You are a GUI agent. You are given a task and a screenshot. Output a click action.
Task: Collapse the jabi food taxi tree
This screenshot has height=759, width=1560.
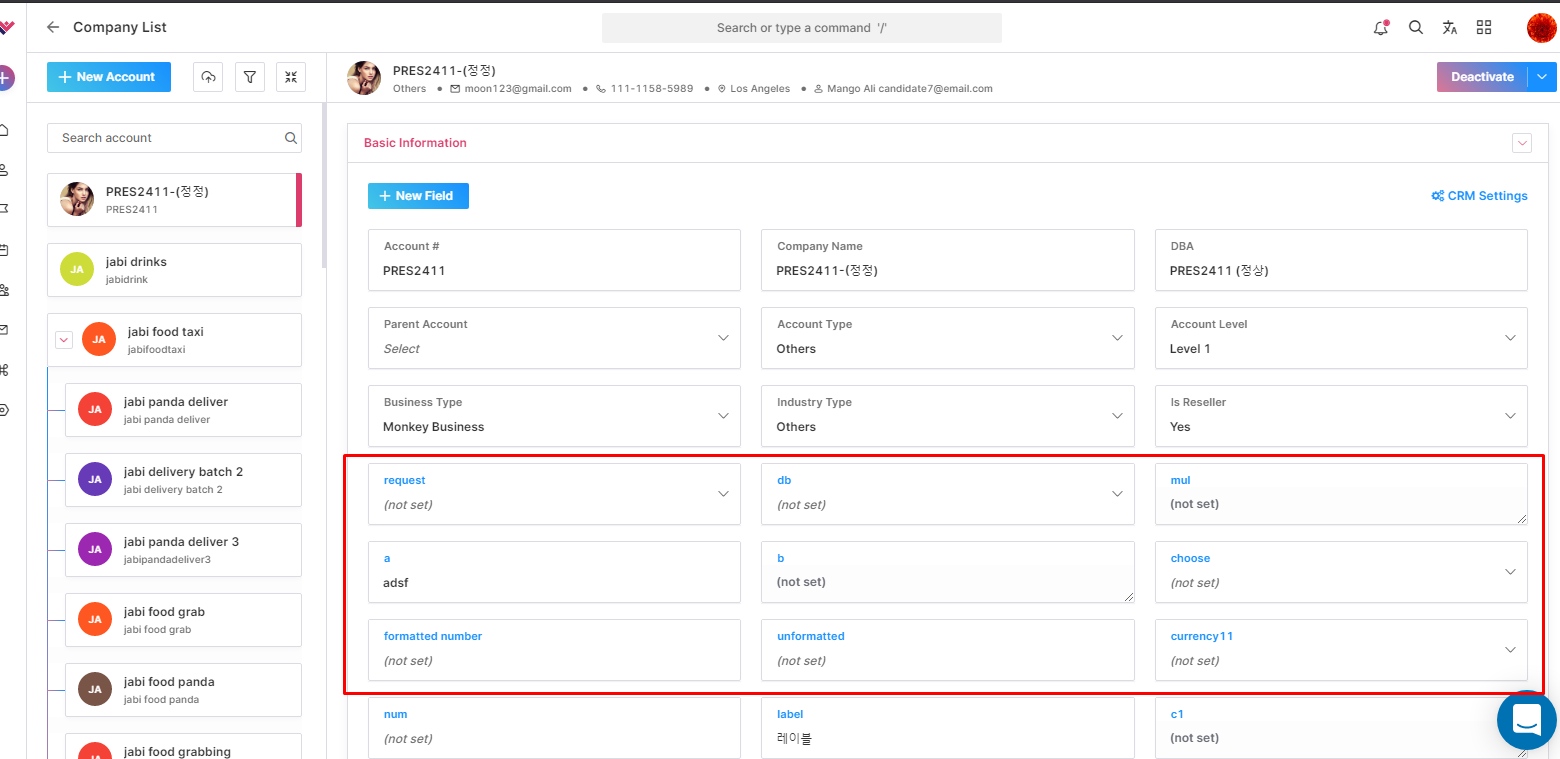64,340
